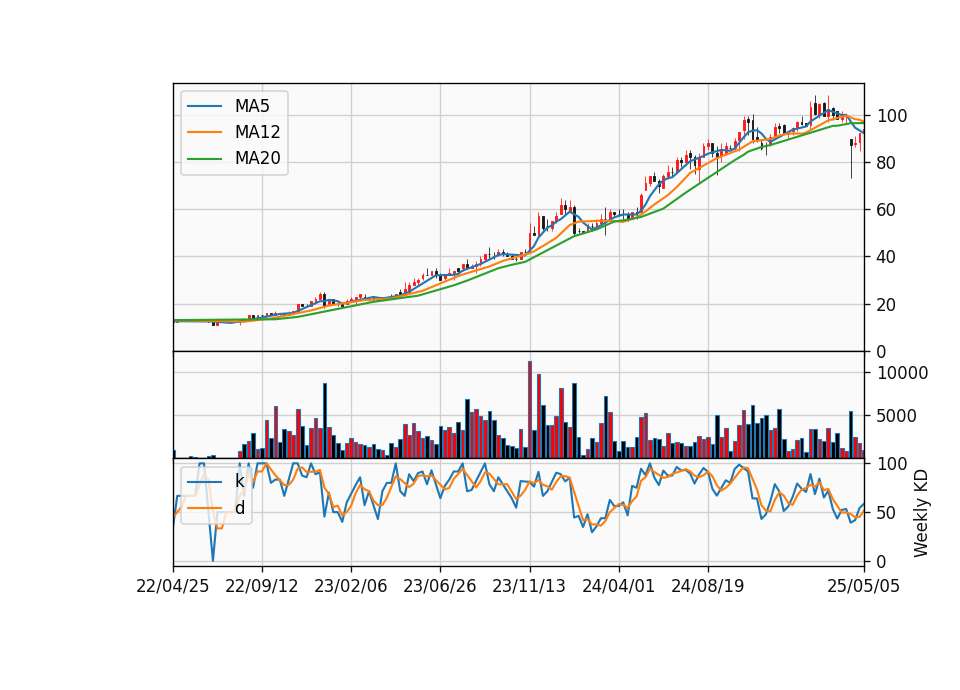
Task: Click the 10000 volume axis tick label
Action: click(903, 373)
